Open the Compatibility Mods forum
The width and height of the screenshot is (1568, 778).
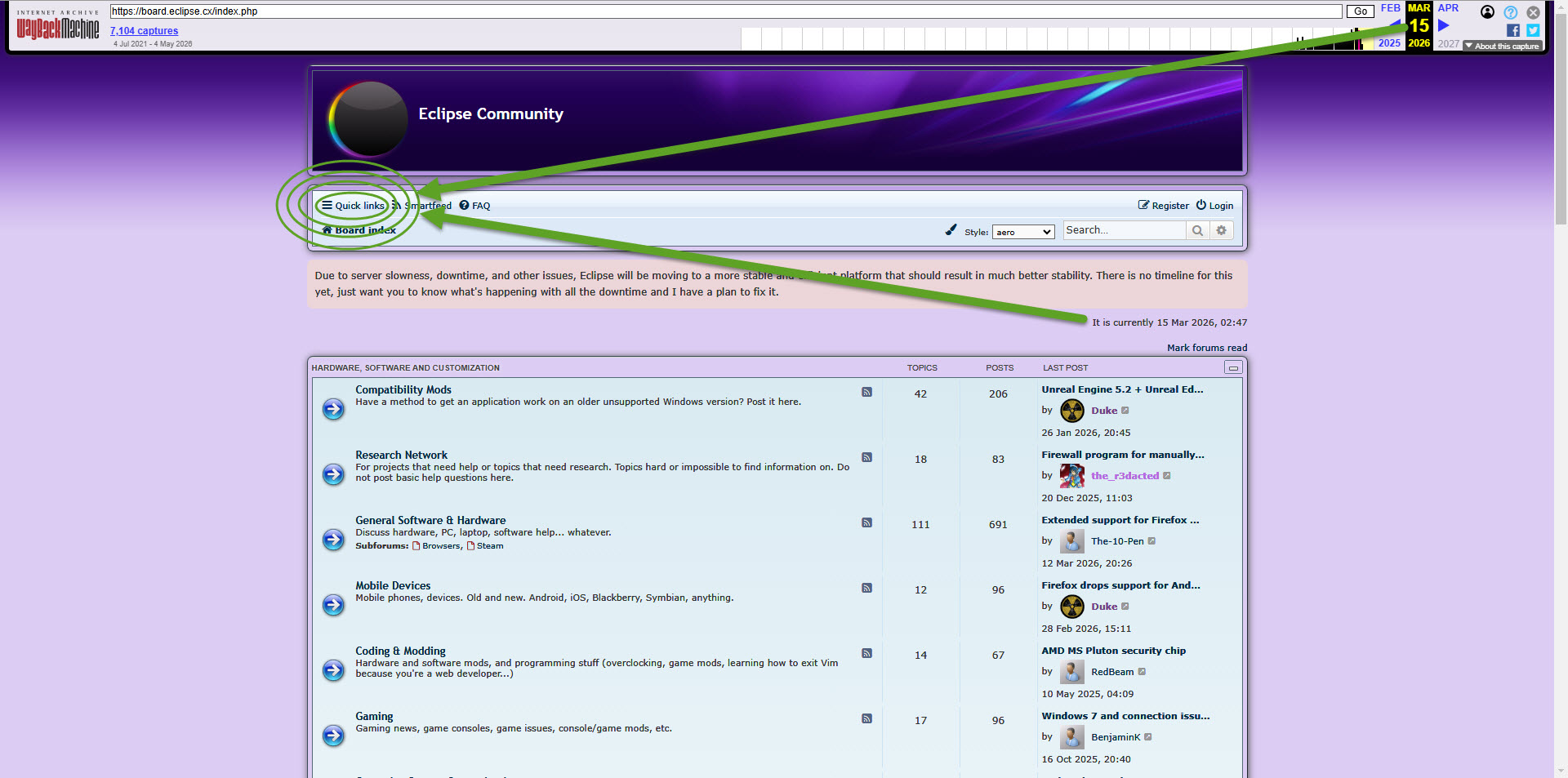tap(403, 390)
